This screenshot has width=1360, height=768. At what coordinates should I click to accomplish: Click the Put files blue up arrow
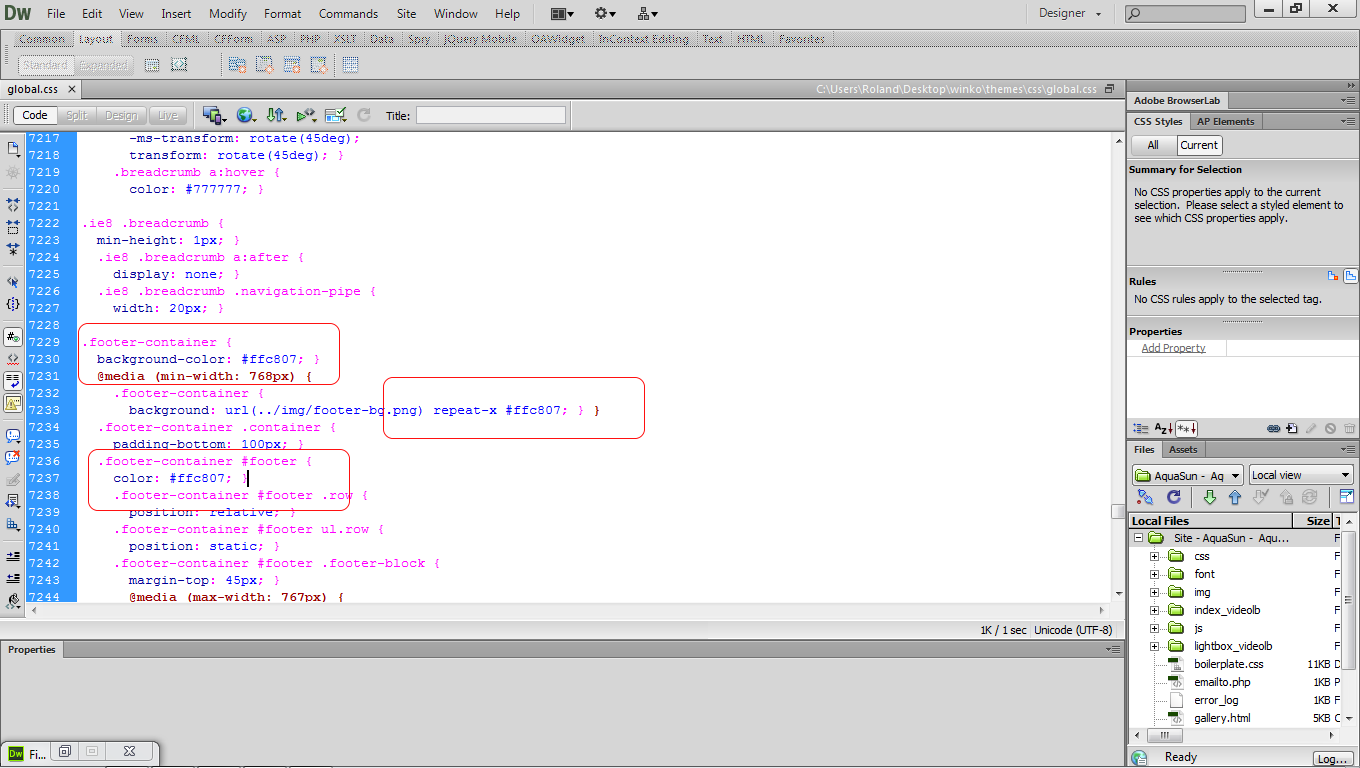pos(1235,497)
